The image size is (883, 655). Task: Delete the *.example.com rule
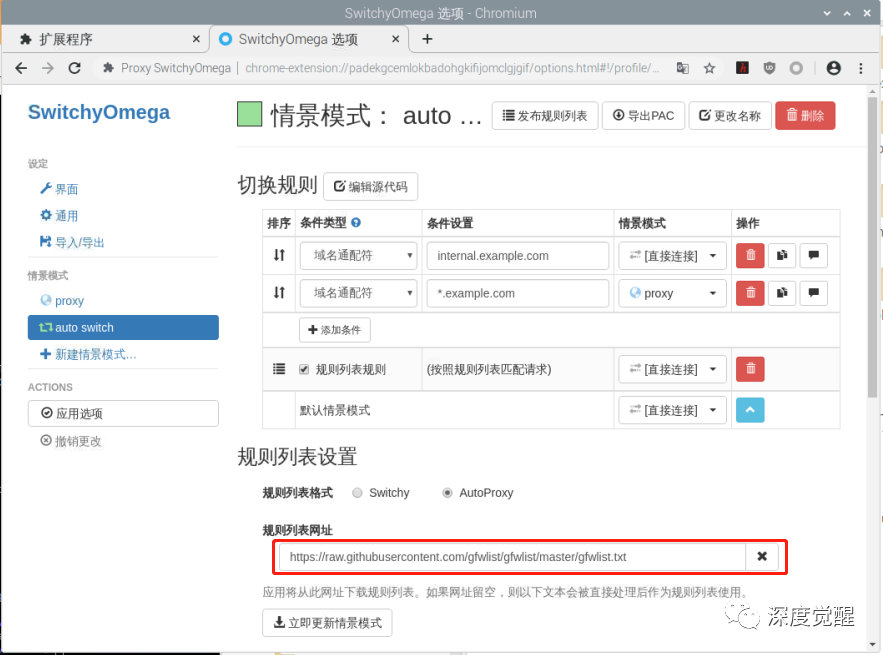pyautogui.click(x=750, y=293)
